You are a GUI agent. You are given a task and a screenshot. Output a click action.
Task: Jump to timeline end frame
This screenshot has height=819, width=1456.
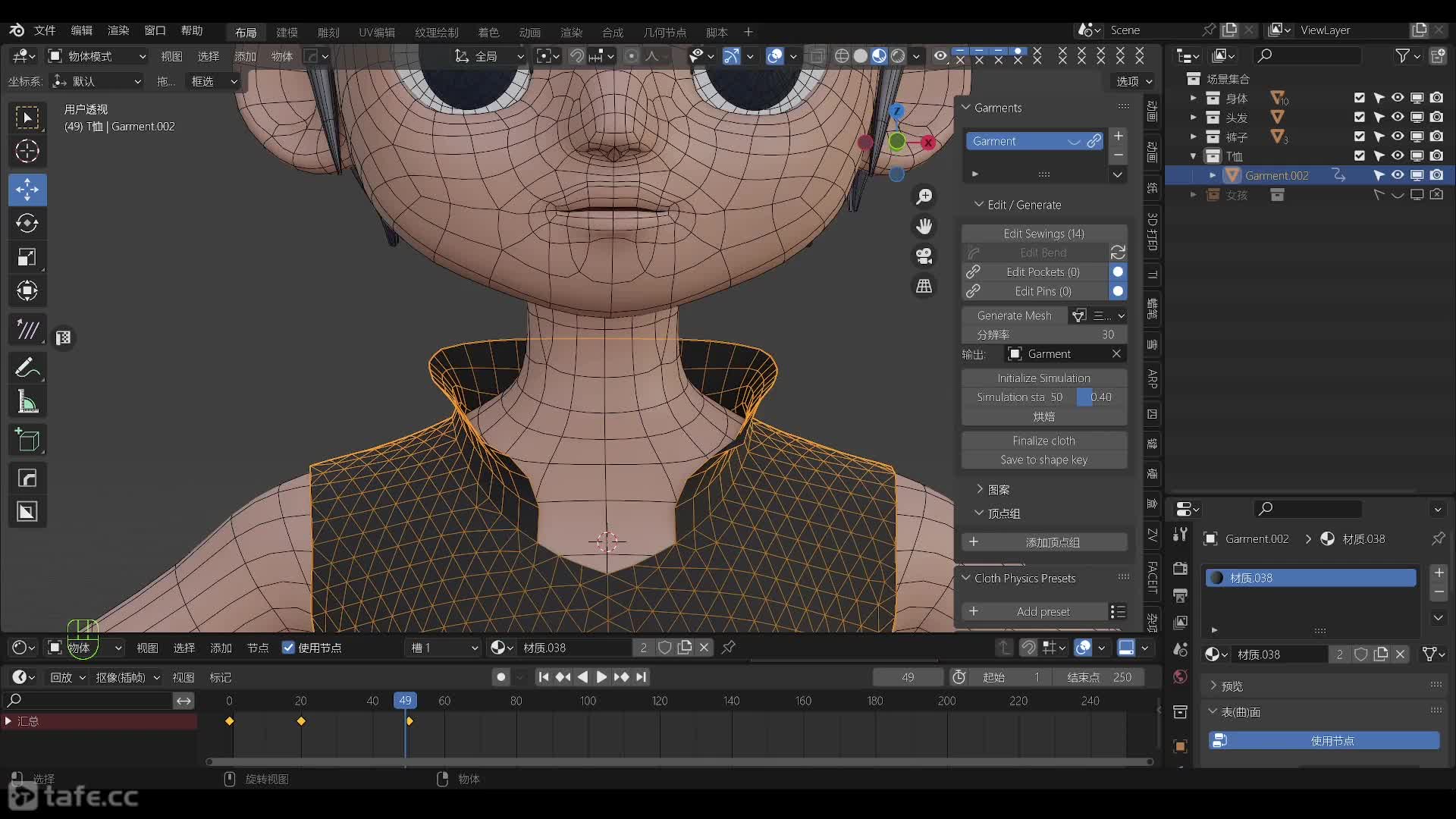[x=642, y=677]
